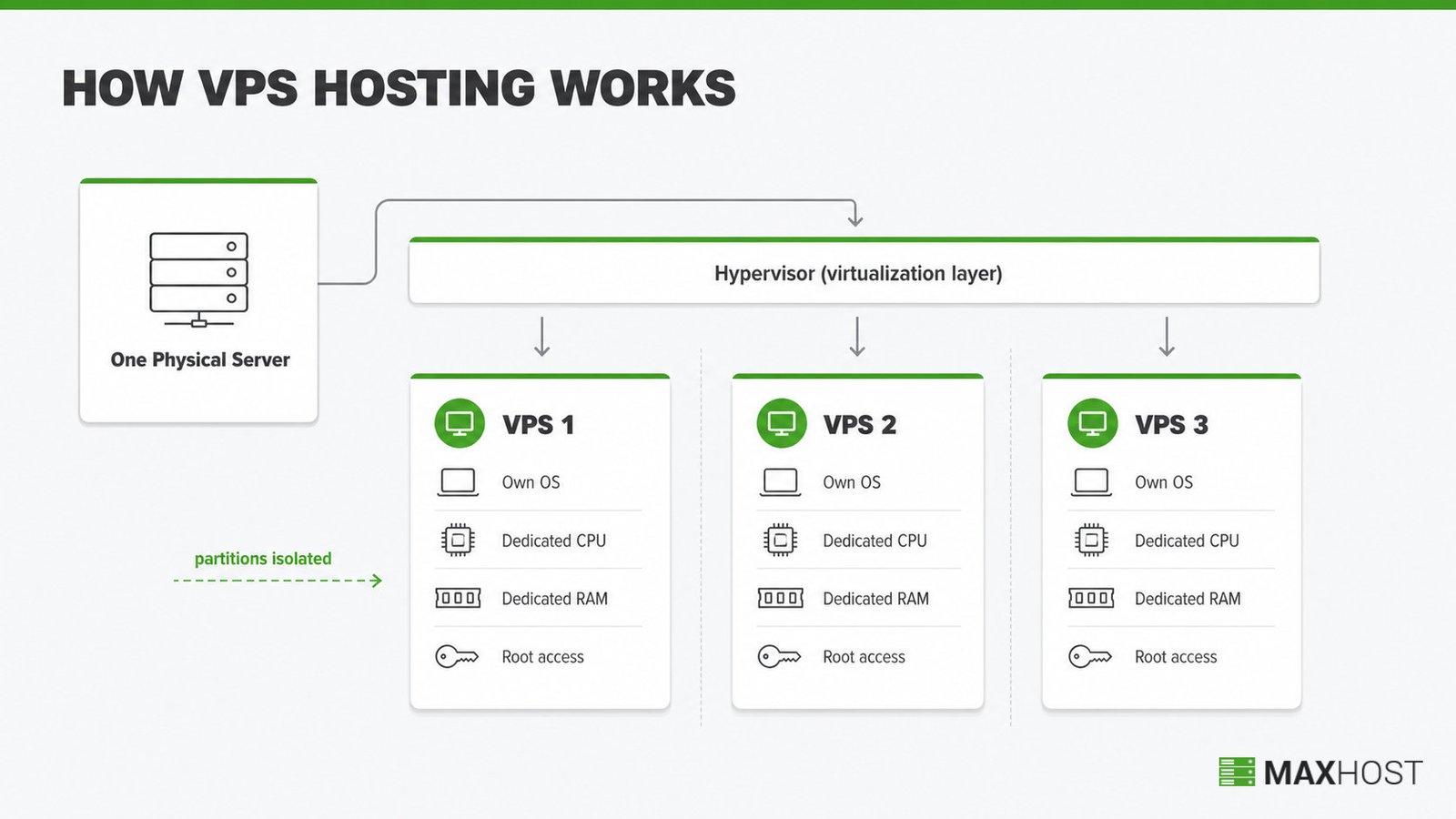Screen dimensions: 1456x819
Task: Click Dedicated CPU text in VPS 3 card
Action: pyautogui.click(x=1187, y=541)
